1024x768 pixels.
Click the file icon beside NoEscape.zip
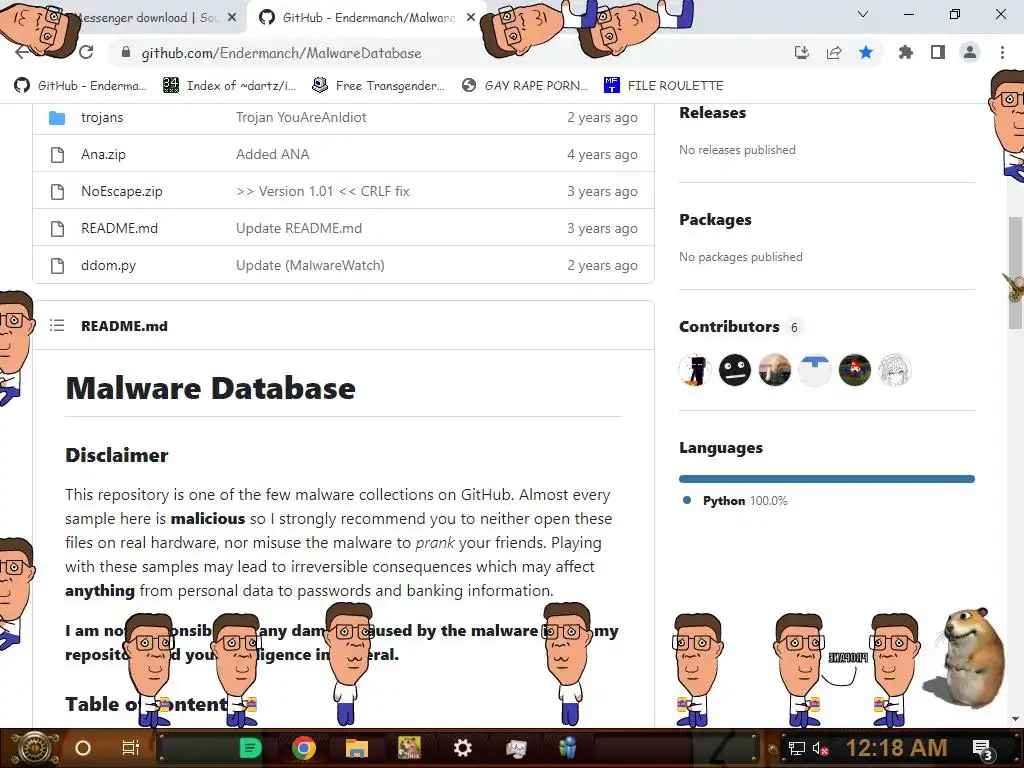coord(57,192)
